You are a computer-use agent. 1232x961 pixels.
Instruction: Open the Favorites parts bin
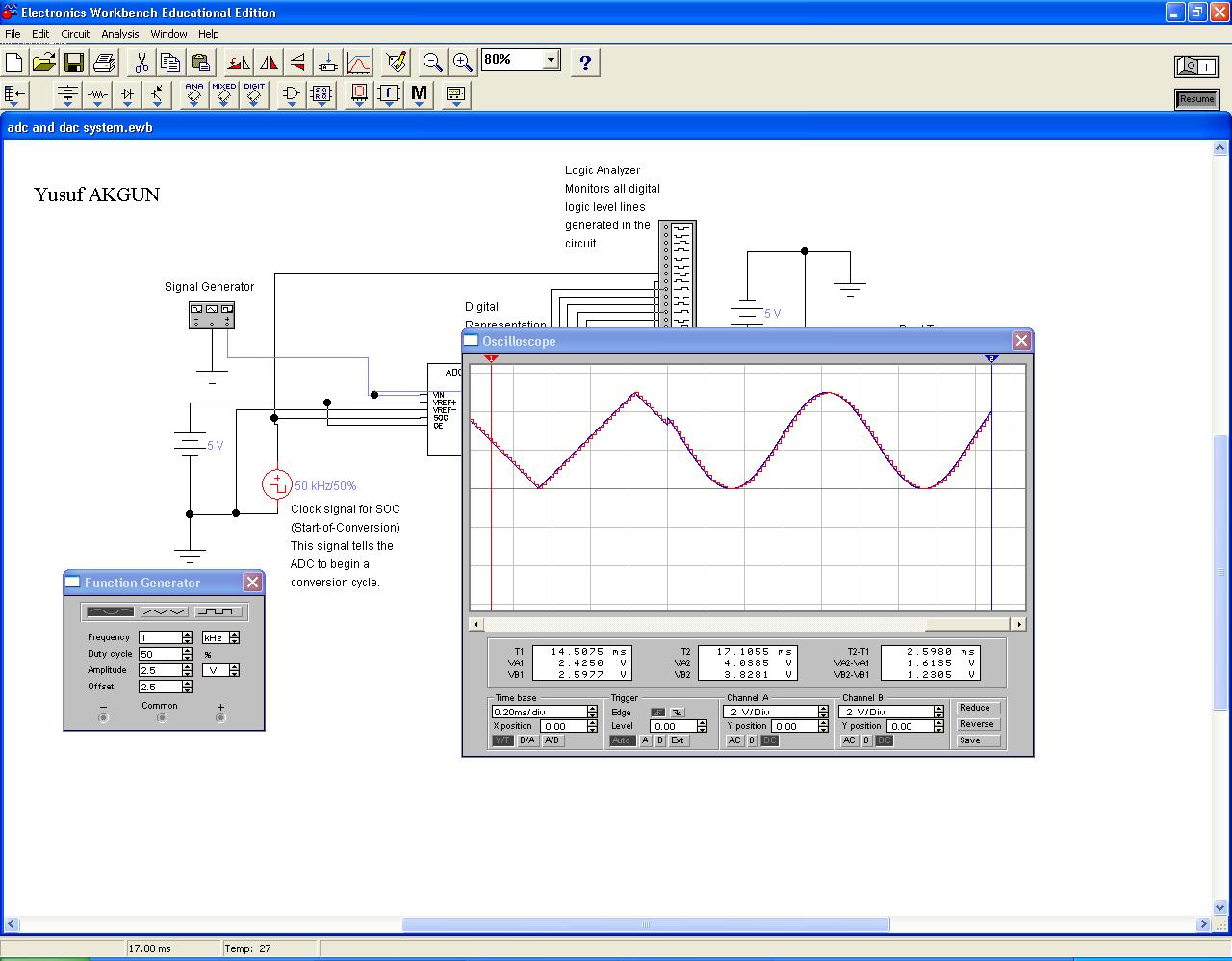pyautogui.click(x=15, y=94)
